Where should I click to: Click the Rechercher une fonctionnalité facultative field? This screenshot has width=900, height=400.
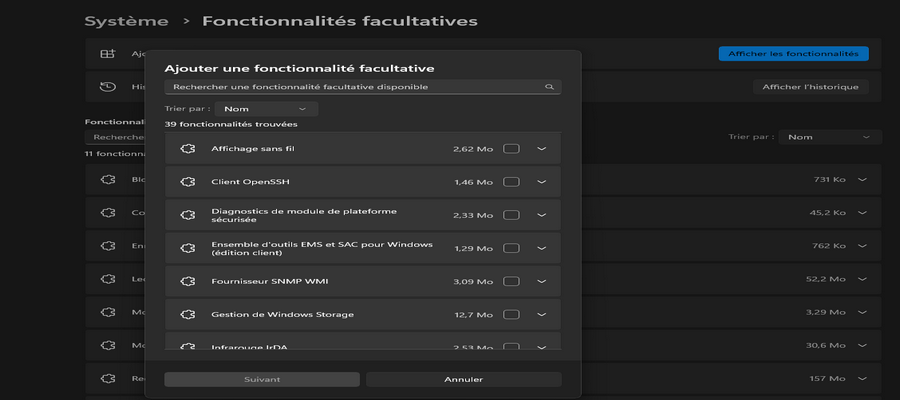(355, 87)
